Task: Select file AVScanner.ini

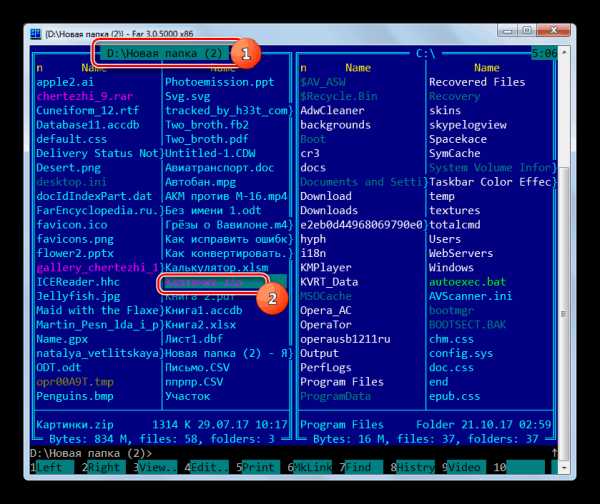Action: click(471, 296)
